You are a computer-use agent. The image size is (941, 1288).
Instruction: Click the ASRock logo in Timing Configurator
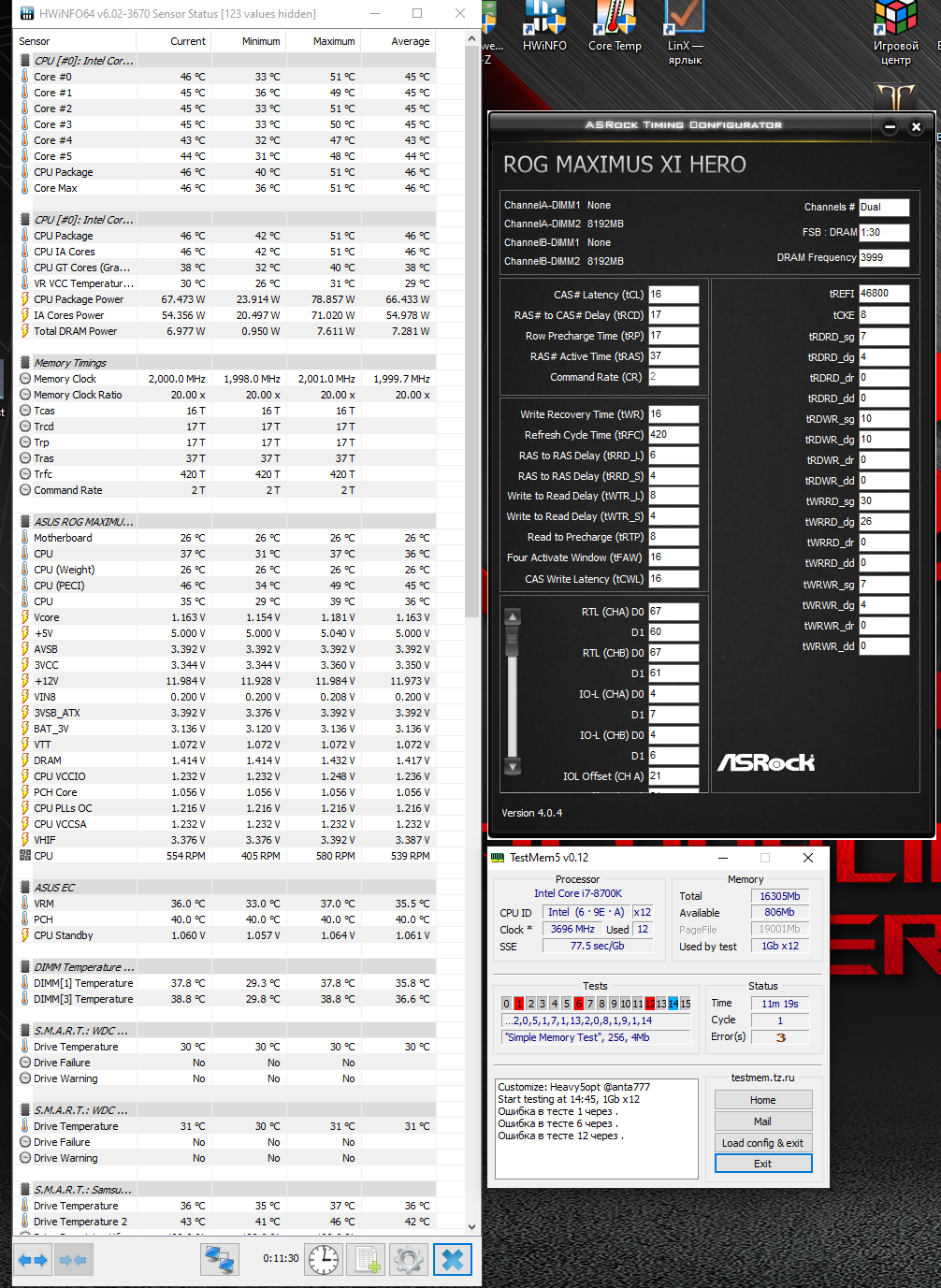[x=766, y=762]
